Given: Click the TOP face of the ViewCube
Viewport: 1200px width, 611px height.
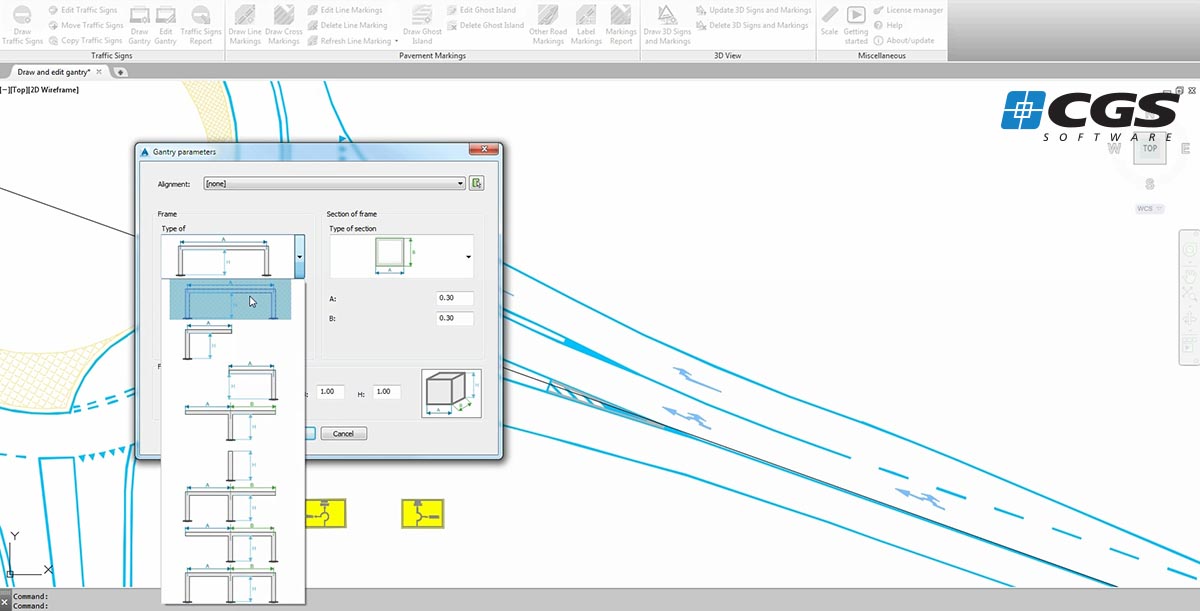Looking at the screenshot, I should pyautogui.click(x=1150, y=148).
